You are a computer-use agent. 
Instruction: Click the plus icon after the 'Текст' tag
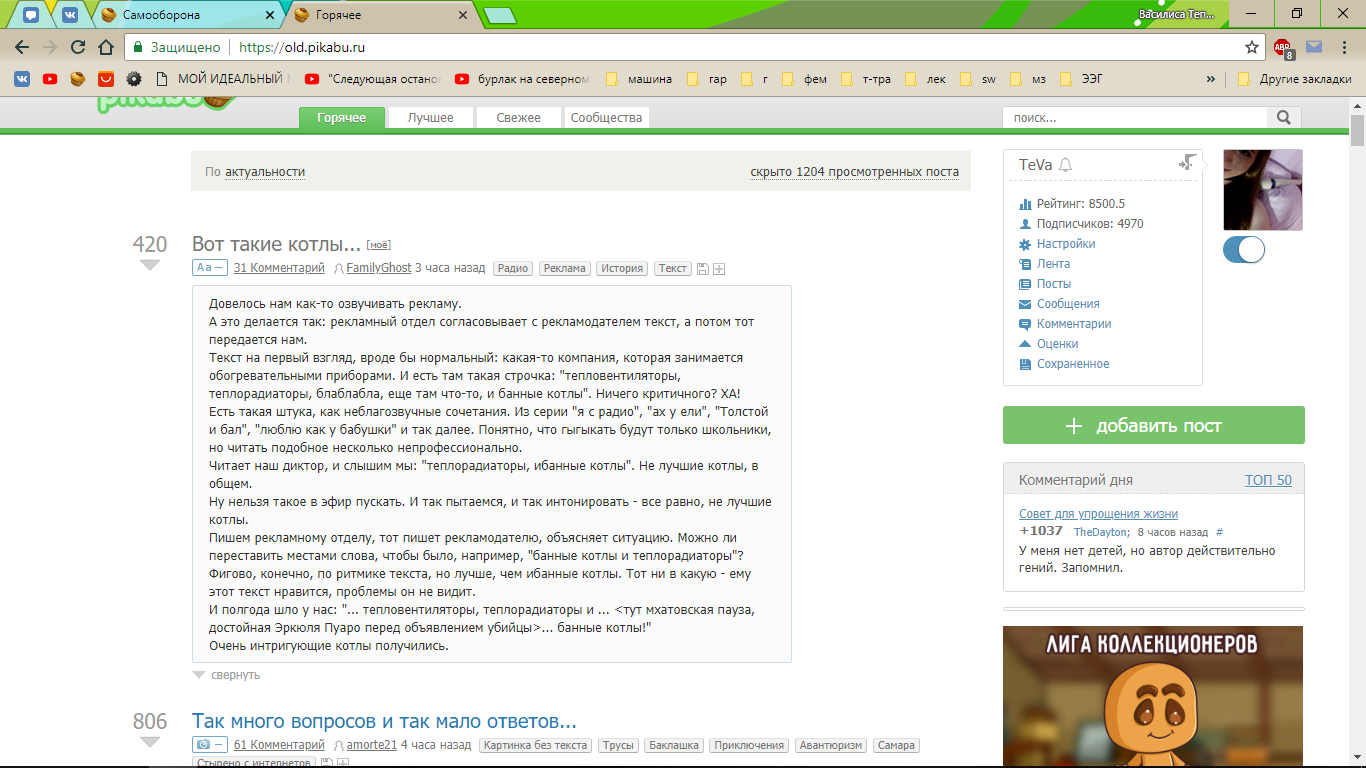pyautogui.click(x=719, y=269)
